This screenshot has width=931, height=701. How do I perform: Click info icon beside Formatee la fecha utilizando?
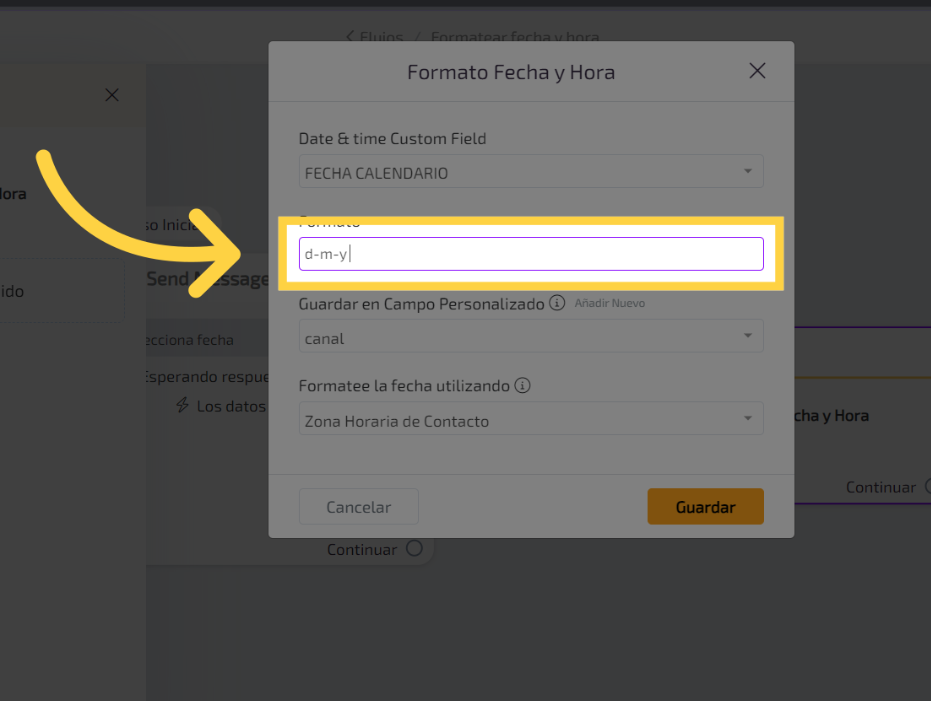pyautogui.click(x=522, y=385)
